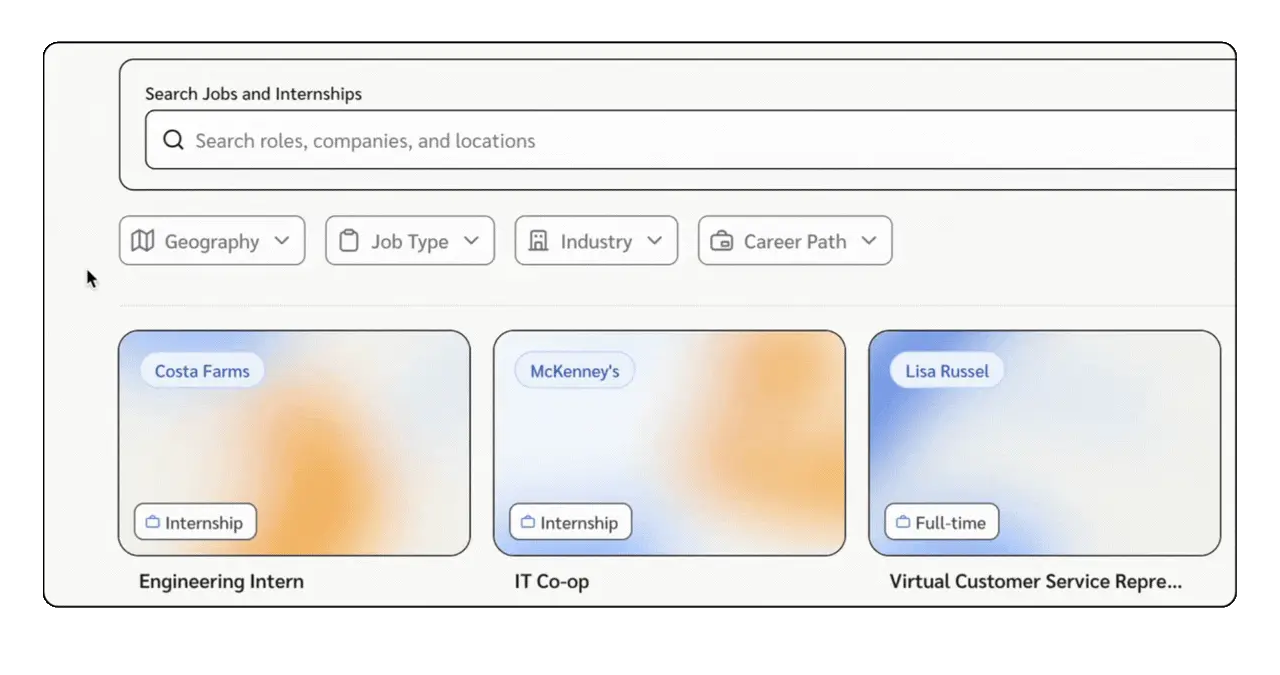This screenshot has height=675, width=1280.
Task: Open the McKenney's card image
Action: point(669,443)
